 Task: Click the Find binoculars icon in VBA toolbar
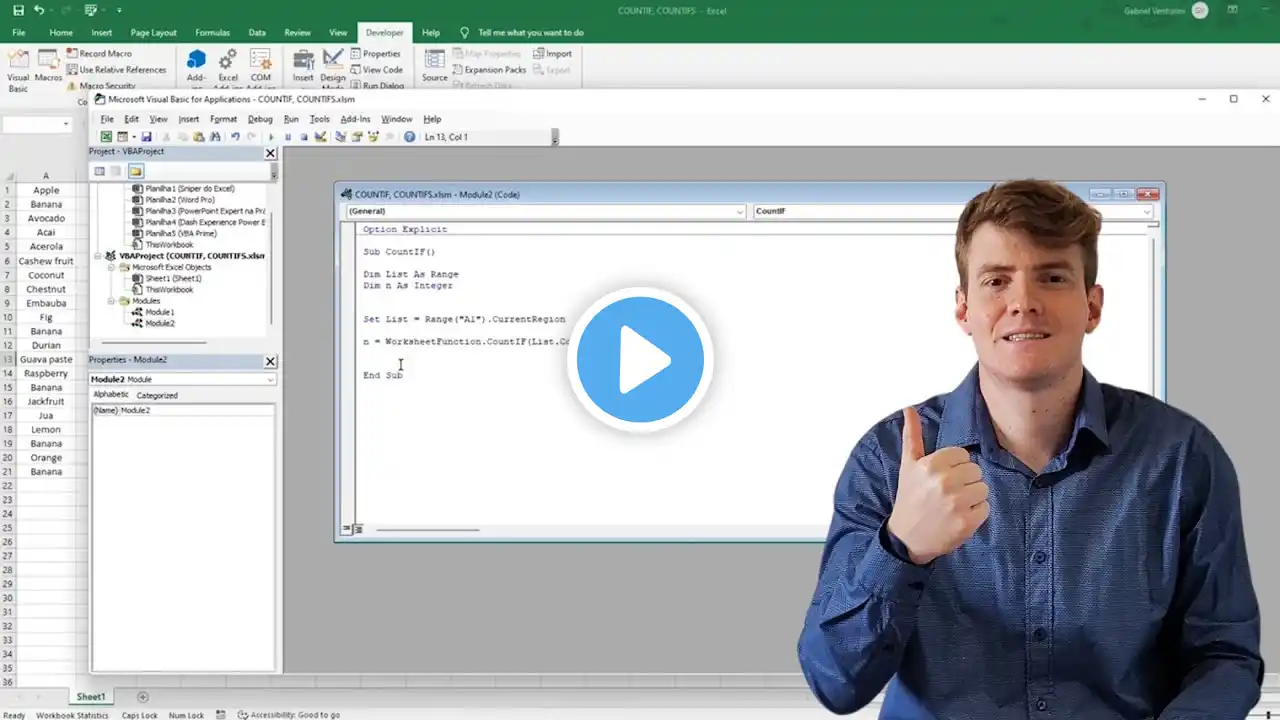tap(214, 137)
